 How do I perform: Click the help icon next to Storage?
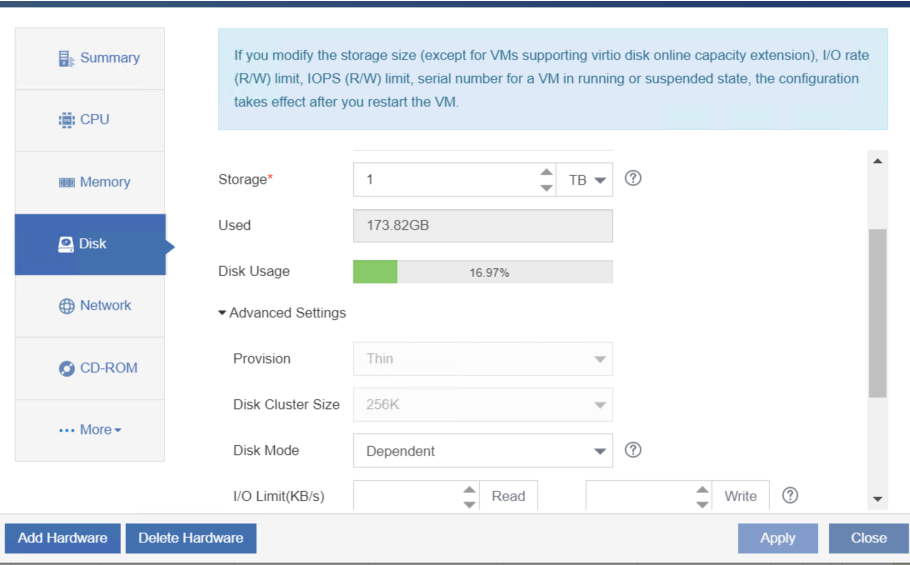click(x=633, y=178)
